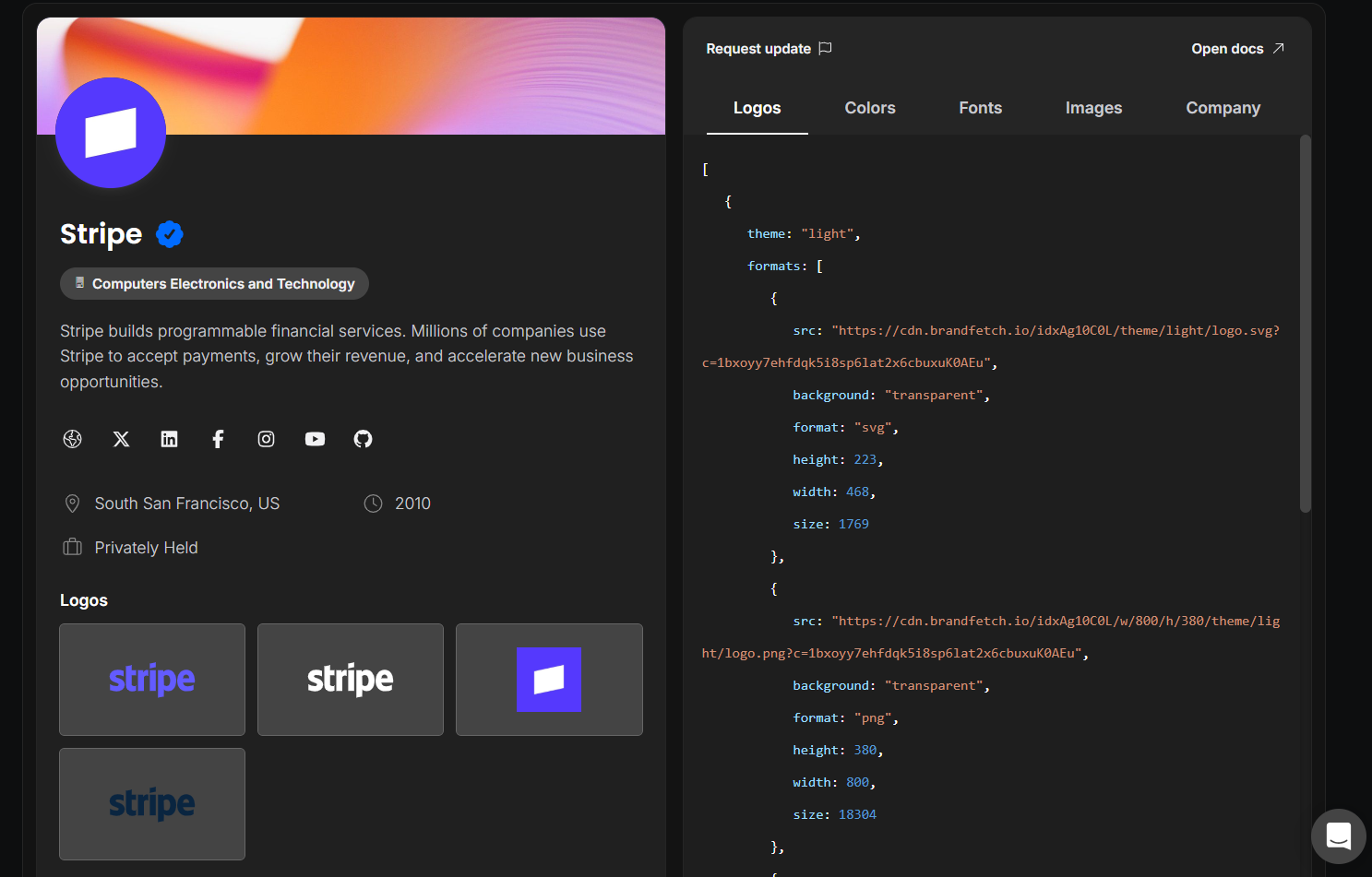Image resolution: width=1372 pixels, height=877 pixels.
Task: Click the Privately Held text
Action: pyautogui.click(x=147, y=548)
